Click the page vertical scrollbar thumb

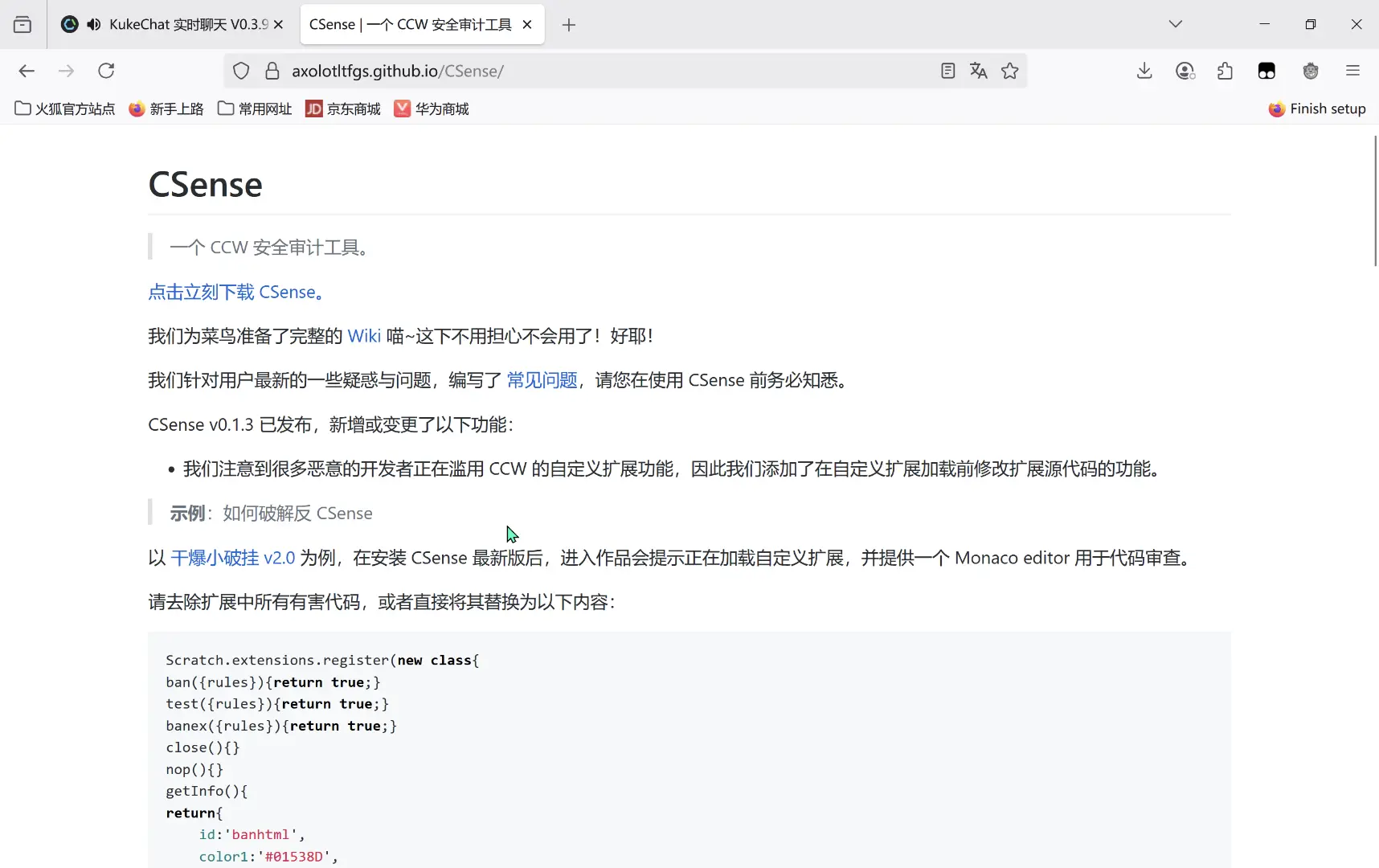point(1375,201)
